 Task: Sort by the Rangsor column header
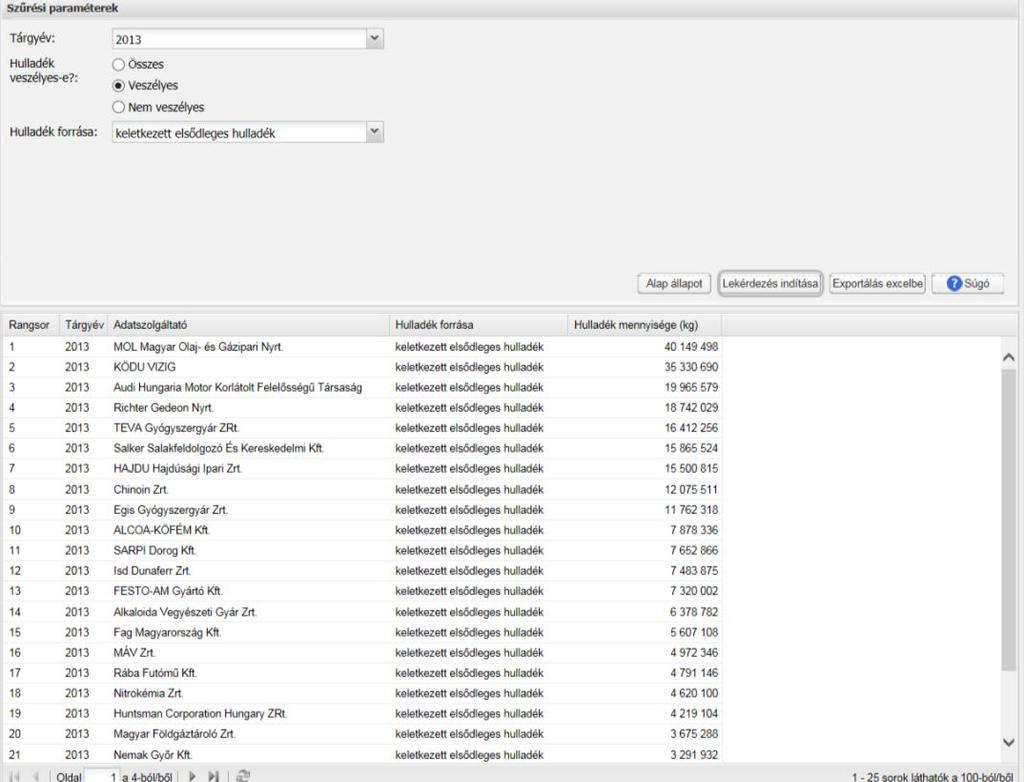(x=29, y=325)
